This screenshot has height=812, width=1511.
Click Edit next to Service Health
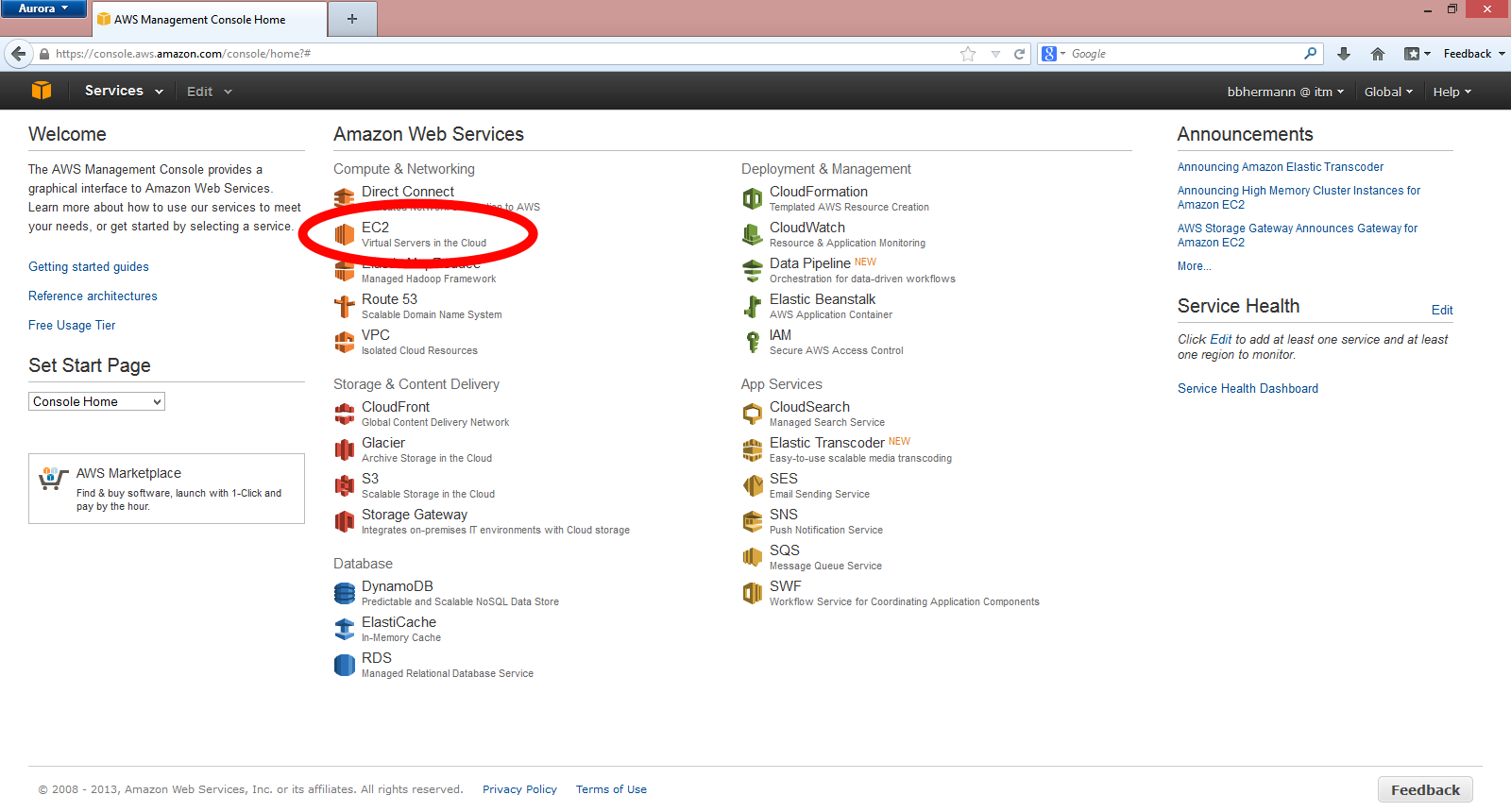[1442, 310]
